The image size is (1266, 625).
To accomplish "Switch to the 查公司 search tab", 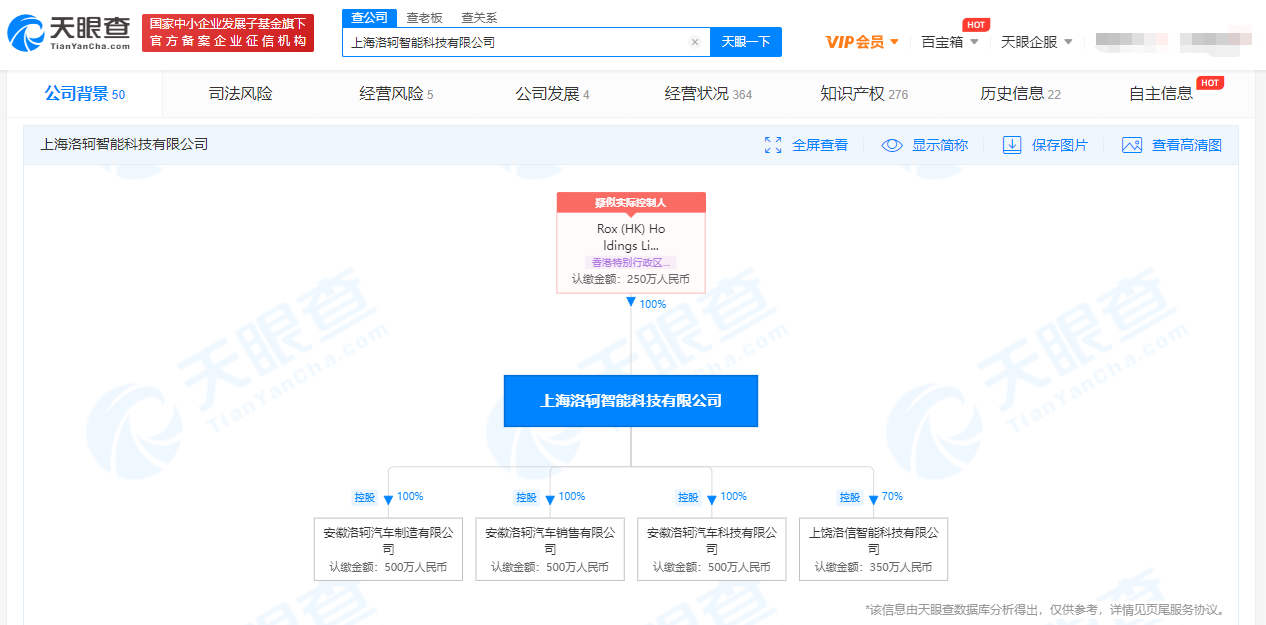I will [370, 18].
